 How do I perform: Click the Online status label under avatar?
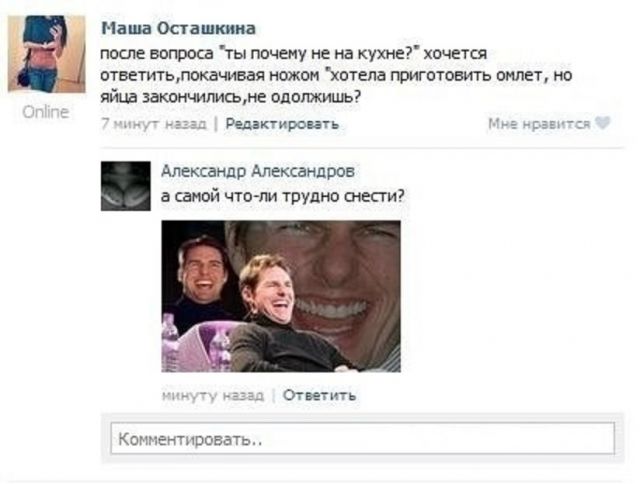pos(46,112)
